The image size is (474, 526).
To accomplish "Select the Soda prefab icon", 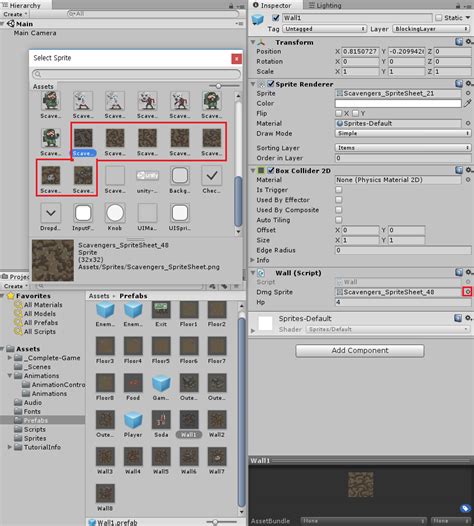I will pyautogui.click(x=161, y=420).
